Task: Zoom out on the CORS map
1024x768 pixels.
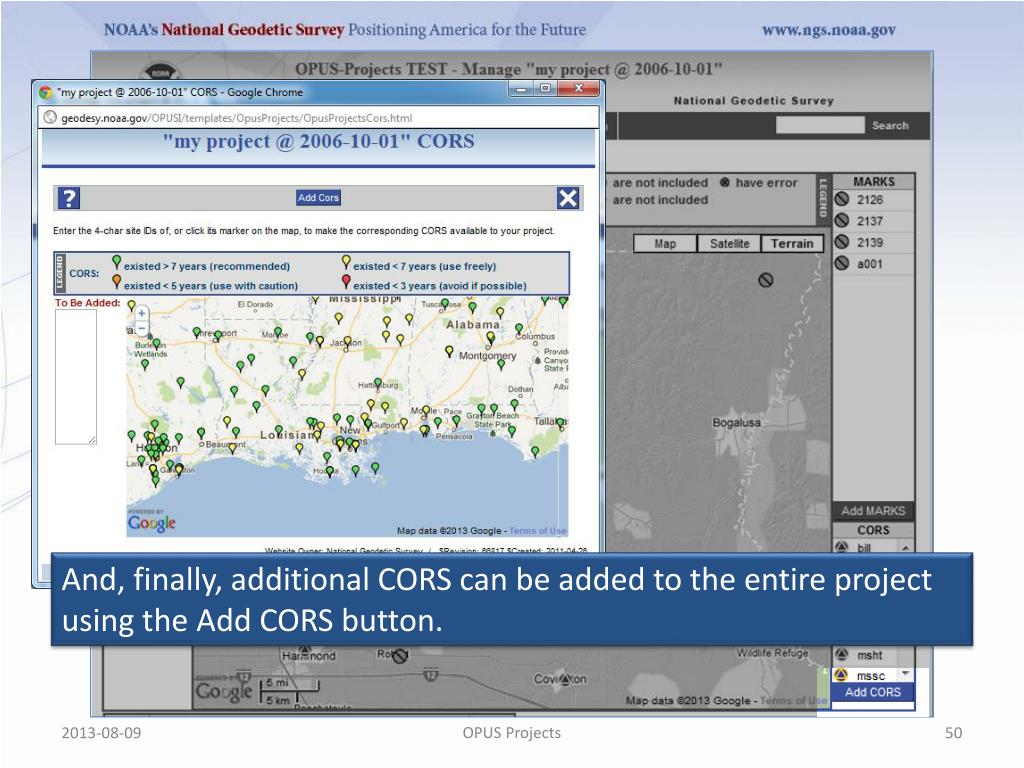Action: pyautogui.click(x=142, y=328)
